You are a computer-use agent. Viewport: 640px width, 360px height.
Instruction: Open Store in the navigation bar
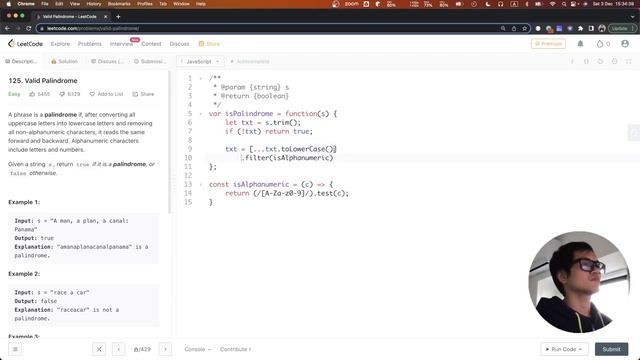209,44
